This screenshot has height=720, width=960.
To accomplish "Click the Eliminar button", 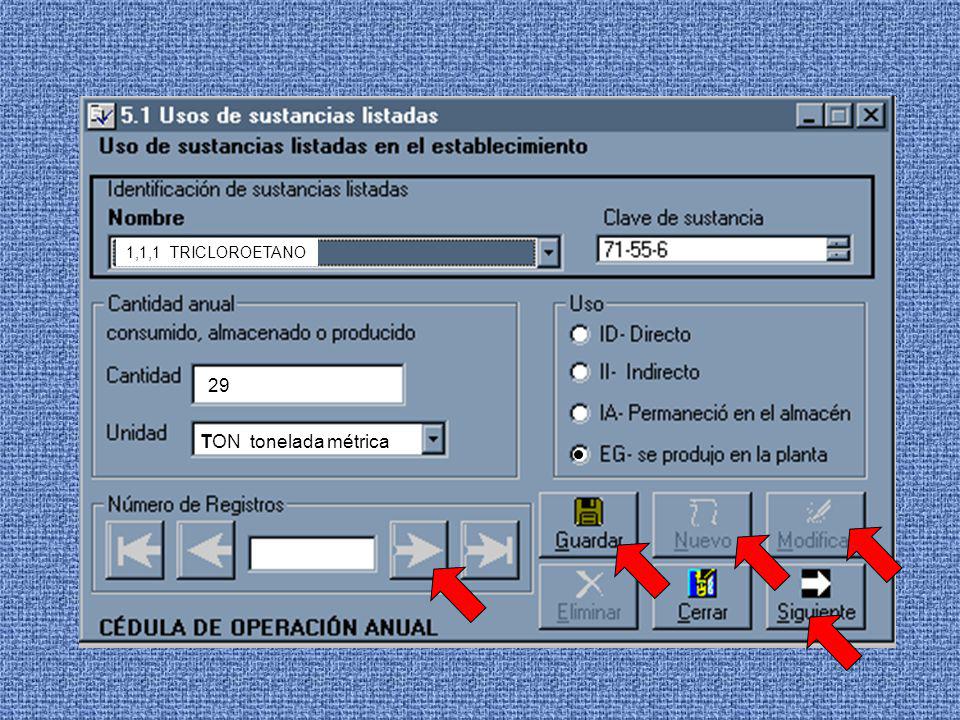I will coord(588,597).
